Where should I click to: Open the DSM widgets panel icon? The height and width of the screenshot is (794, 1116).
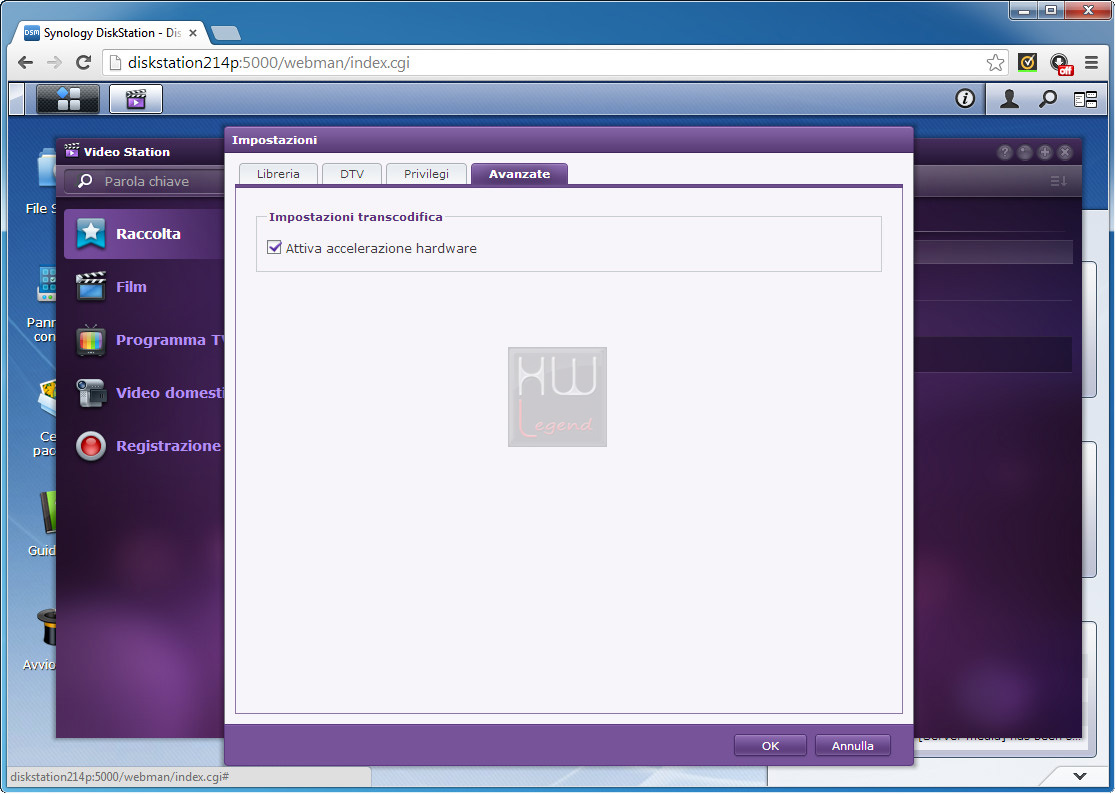(x=1085, y=100)
